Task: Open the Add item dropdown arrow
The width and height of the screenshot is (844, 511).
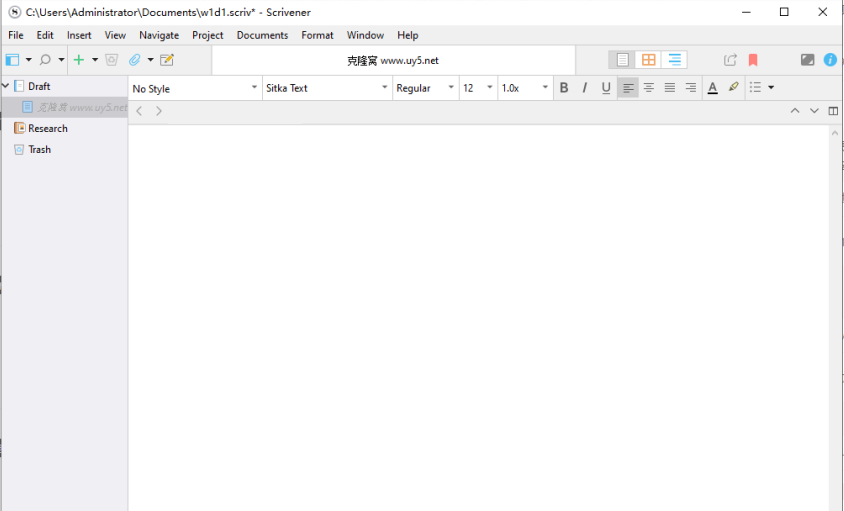Action: (x=95, y=60)
